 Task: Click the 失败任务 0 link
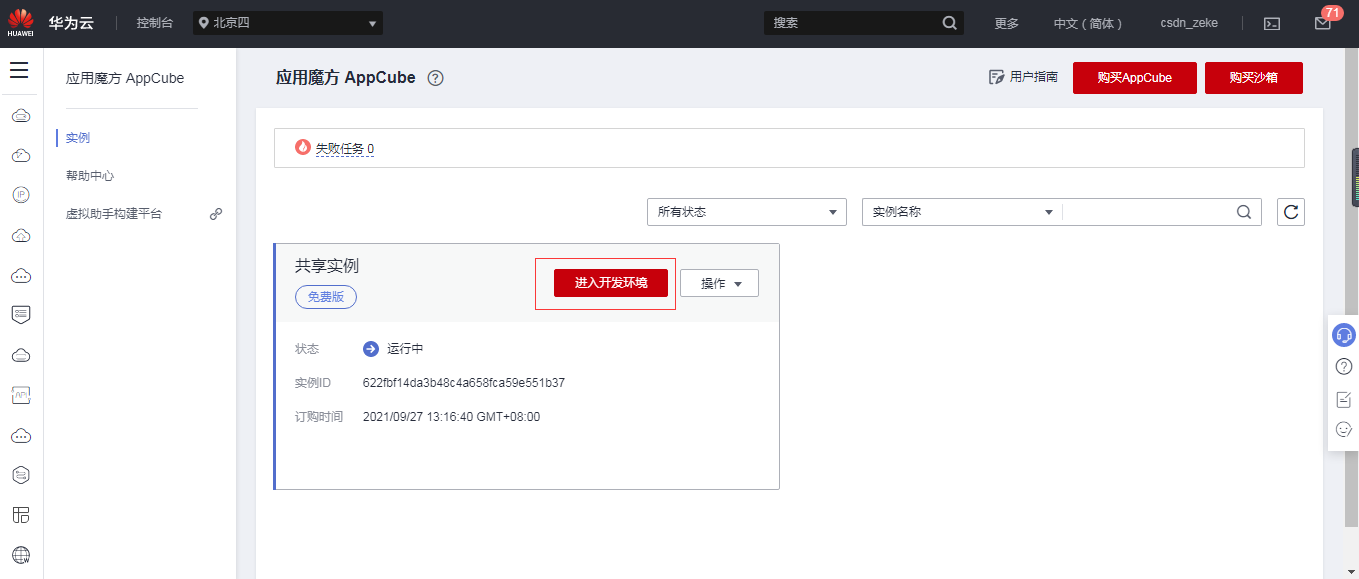[x=345, y=149]
